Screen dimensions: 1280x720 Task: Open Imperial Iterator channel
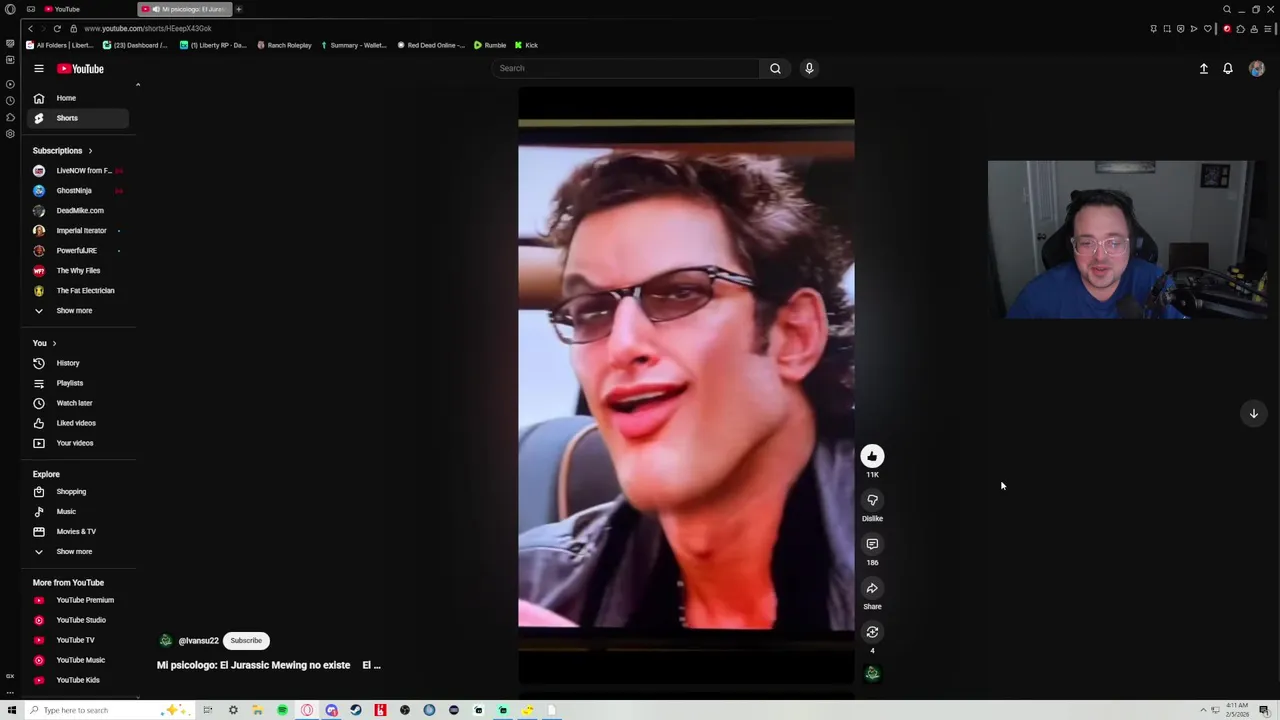[x=79, y=231]
